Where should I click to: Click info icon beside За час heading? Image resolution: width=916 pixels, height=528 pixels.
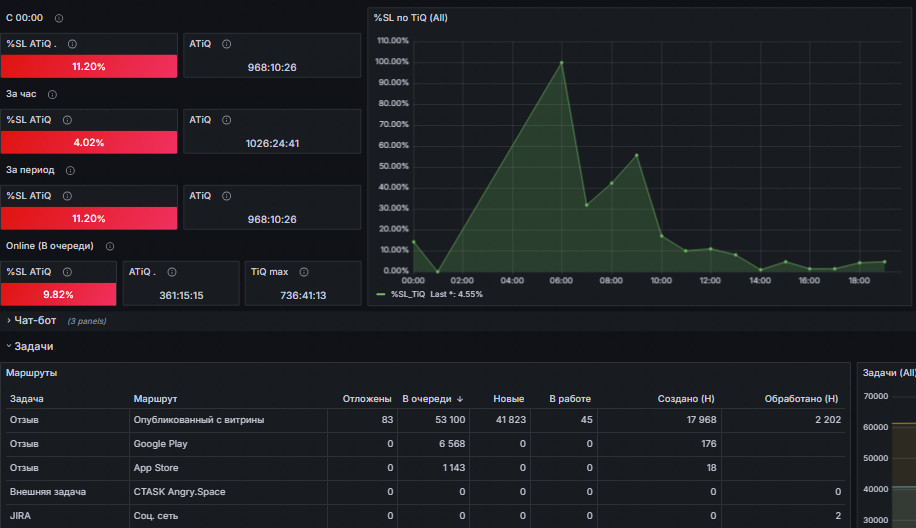(x=52, y=94)
